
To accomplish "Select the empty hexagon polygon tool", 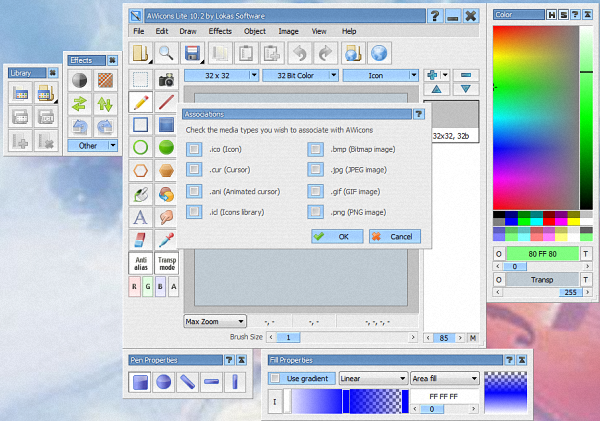I will tap(140, 170).
